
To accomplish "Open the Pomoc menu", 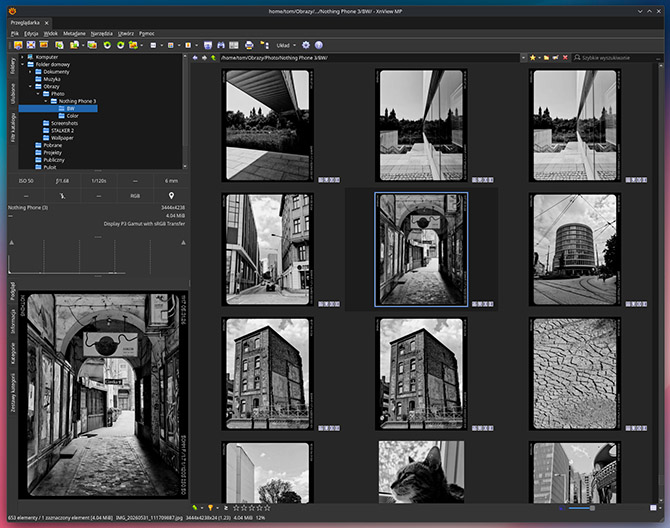I will (147, 33).
